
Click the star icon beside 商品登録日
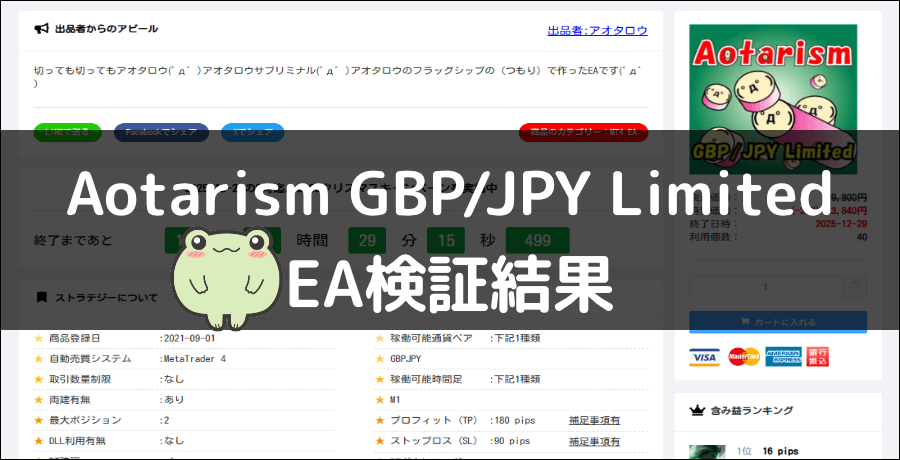click(x=39, y=338)
